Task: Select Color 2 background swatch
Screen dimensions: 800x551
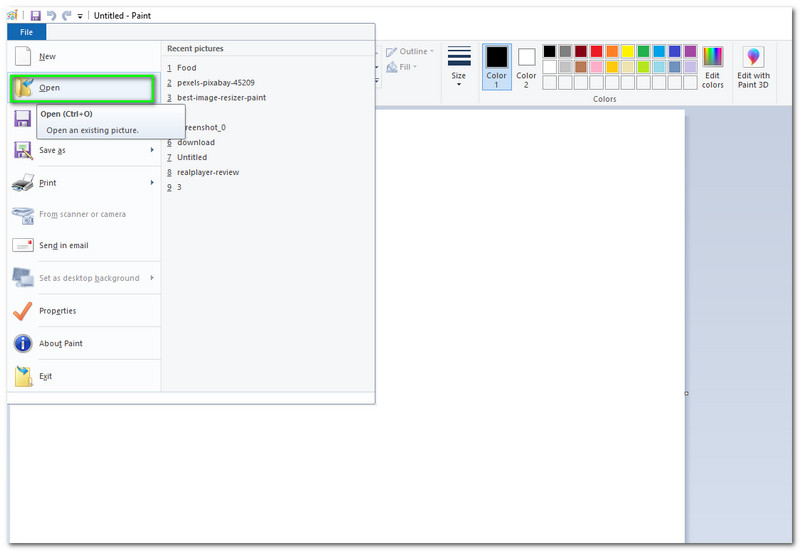Action: [x=526, y=67]
